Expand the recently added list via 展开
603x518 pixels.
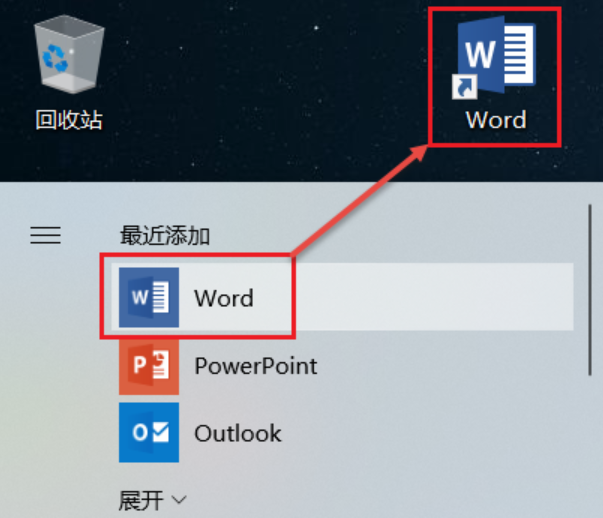152,500
